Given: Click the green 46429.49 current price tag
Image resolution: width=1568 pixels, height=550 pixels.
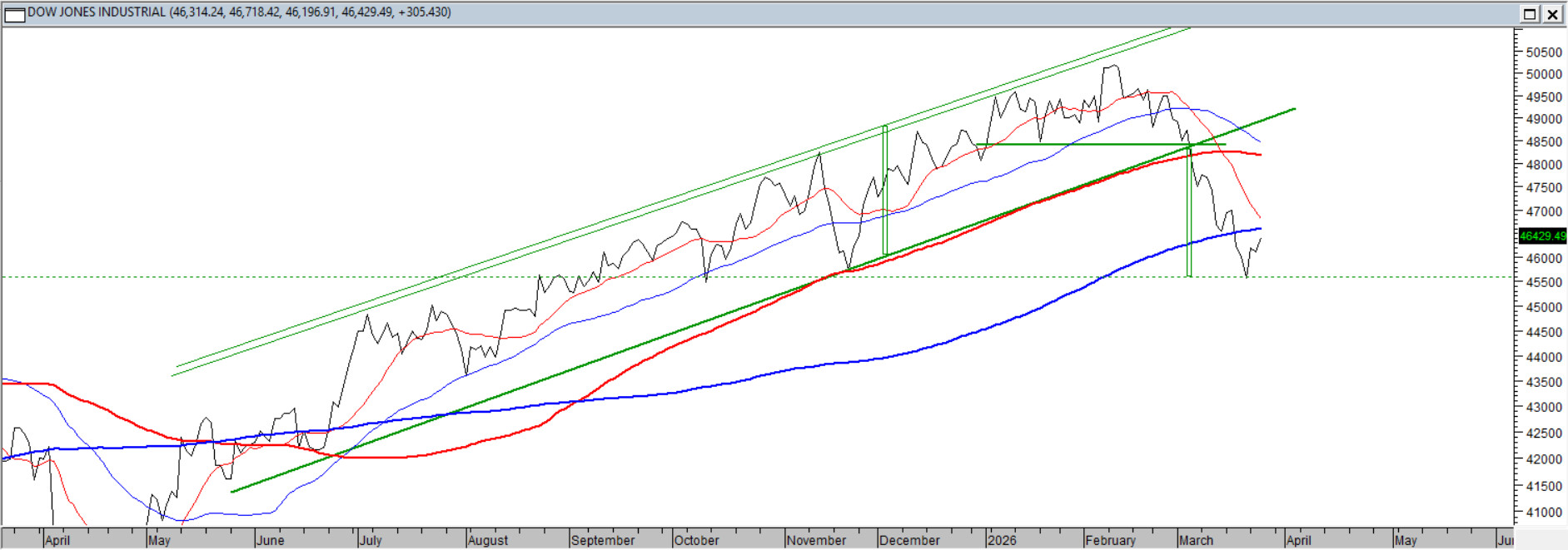Looking at the screenshot, I should [x=1542, y=236].
